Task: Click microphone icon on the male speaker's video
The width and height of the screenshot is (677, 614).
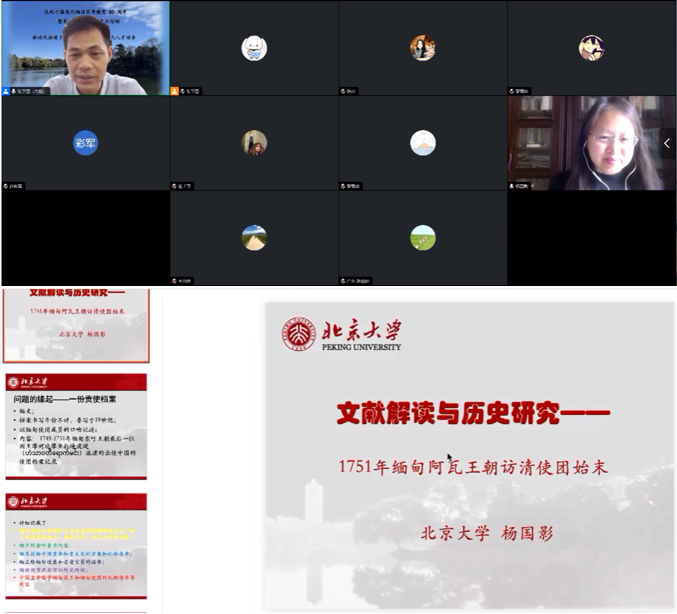Action: coord(6,91)
